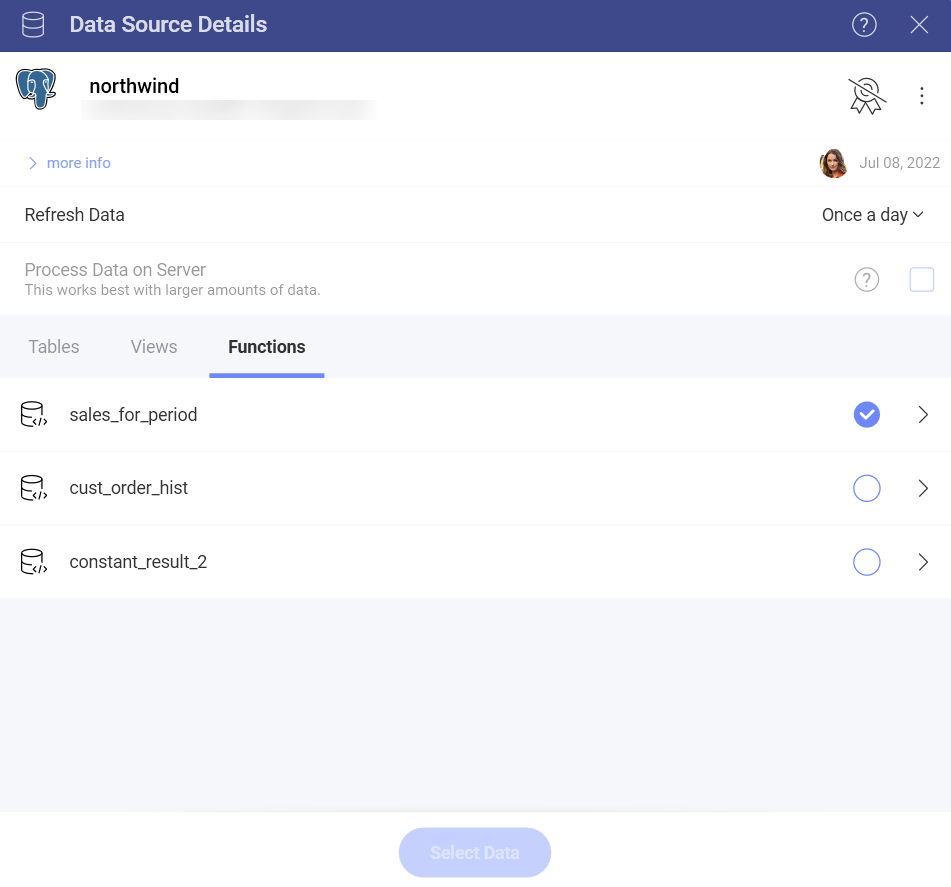Screen dimensions: 951x887
Task: Click the help icon in title bar
Action: [x=864, y=25]
